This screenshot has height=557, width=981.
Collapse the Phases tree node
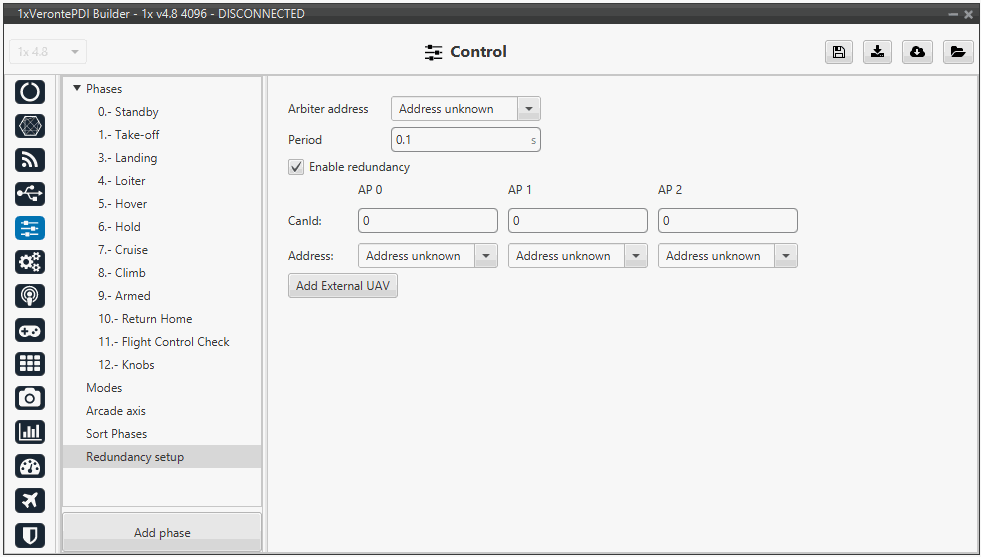click(77, 89)
